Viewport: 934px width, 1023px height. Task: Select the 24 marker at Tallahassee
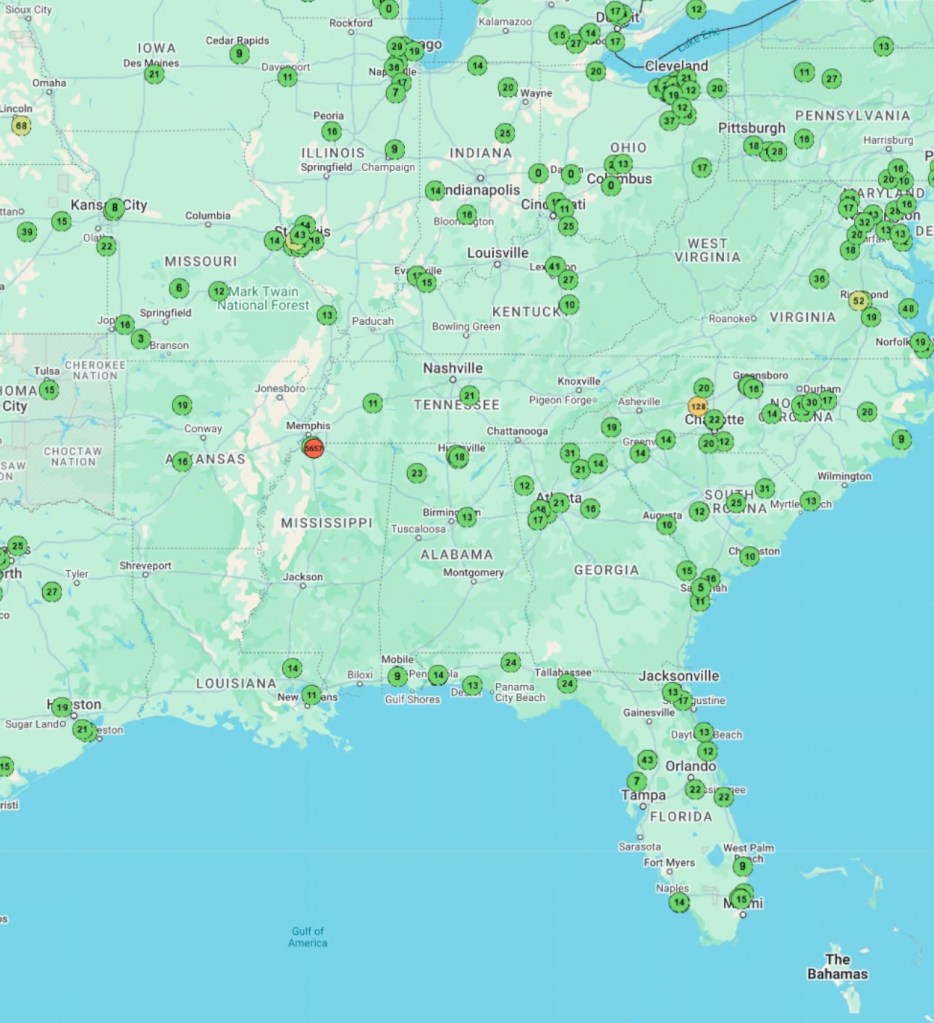(x=567, y=684)
